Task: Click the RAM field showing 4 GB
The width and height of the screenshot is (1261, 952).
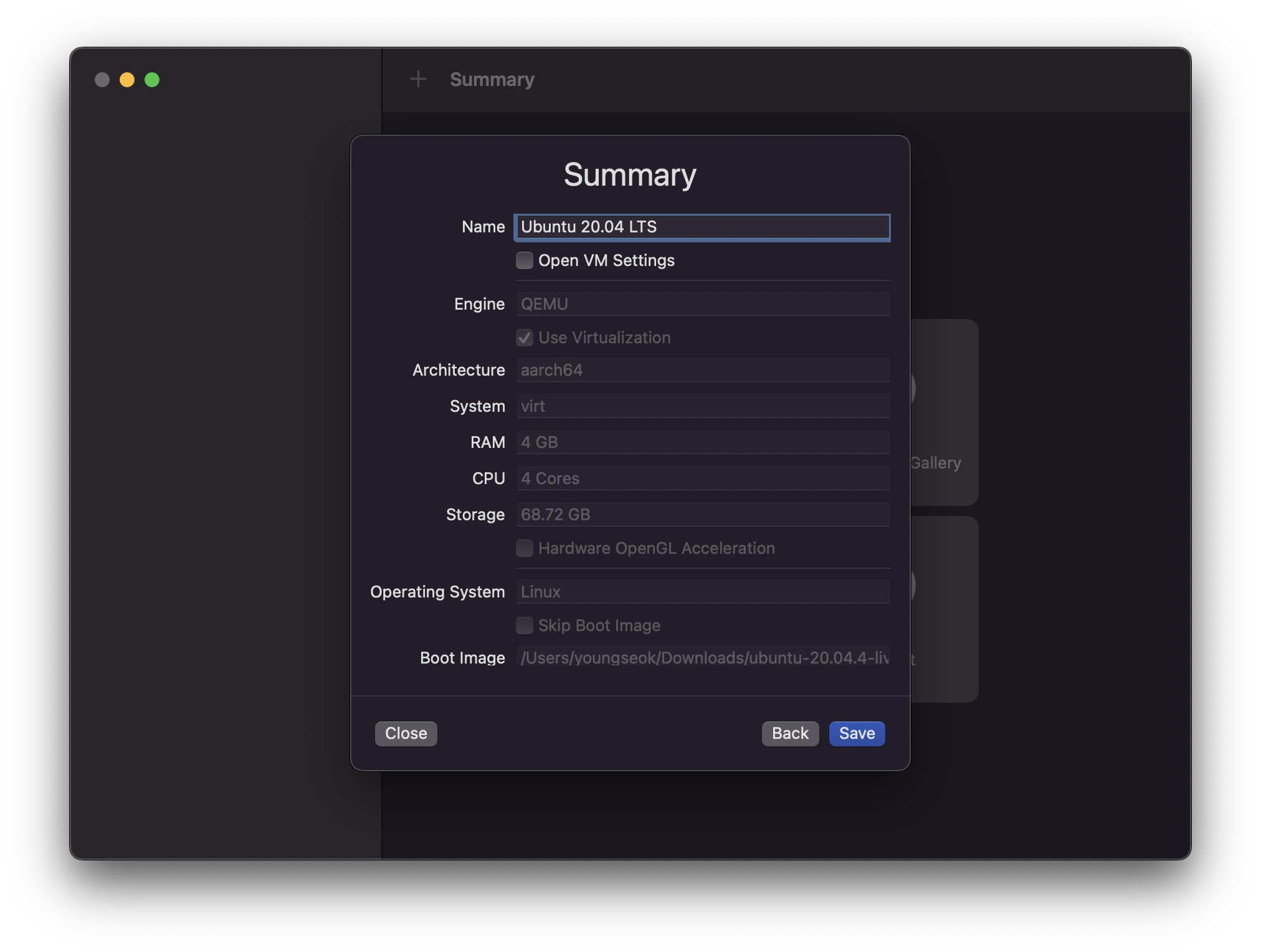Action: pos(702,442)
